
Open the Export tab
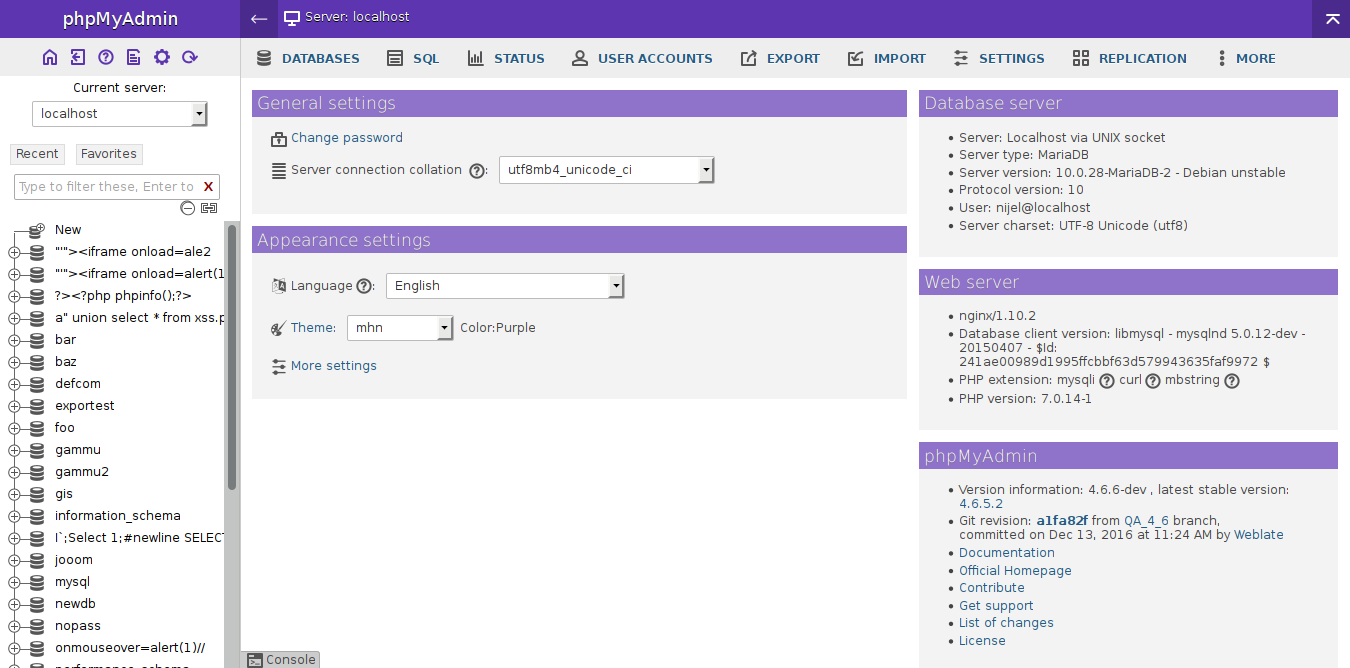[x=780, y=59]
